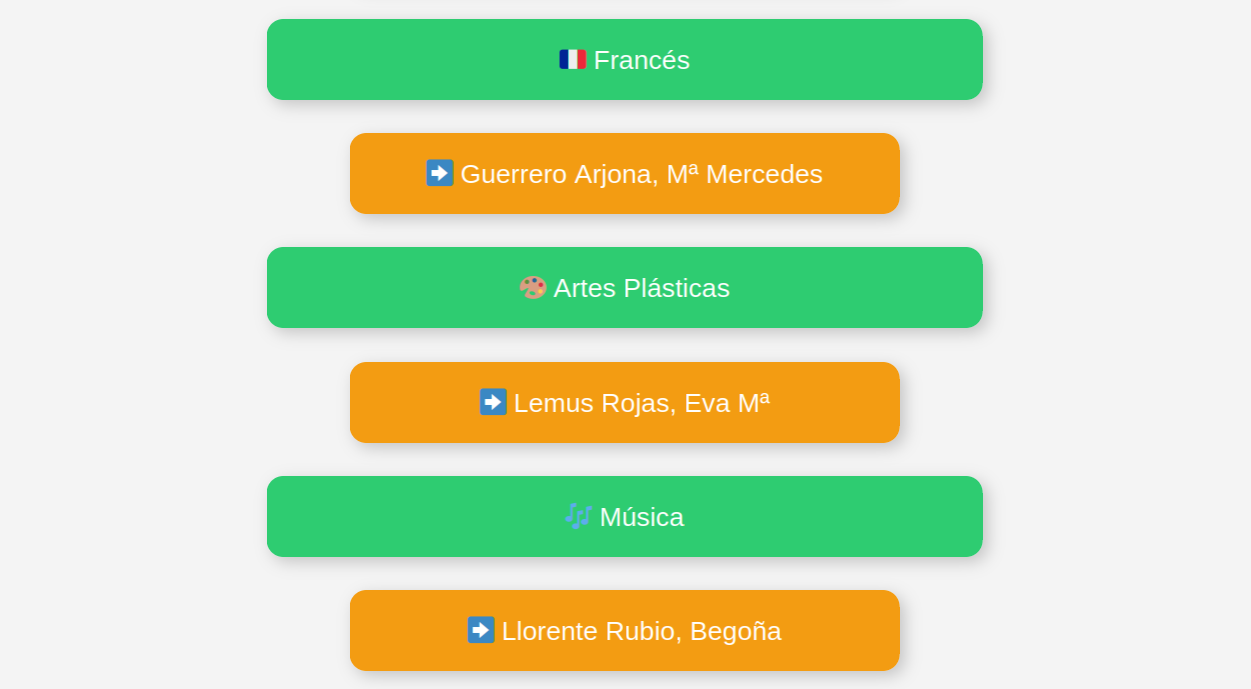Open the Artes Plásticas subject button
Screen dimensions: 1251x689
pyautogui.click(x=625, y=287)
